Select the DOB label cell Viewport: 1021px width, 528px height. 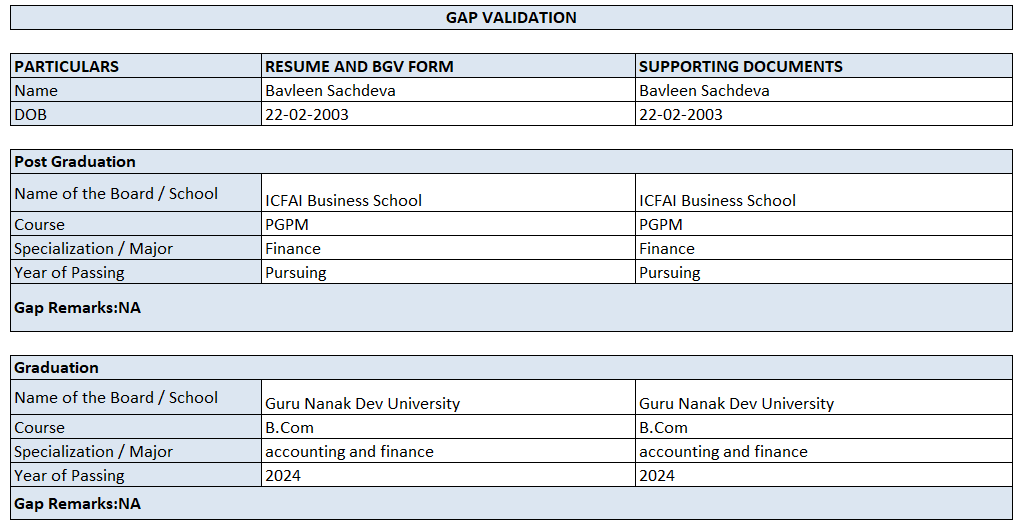point(31,114)
